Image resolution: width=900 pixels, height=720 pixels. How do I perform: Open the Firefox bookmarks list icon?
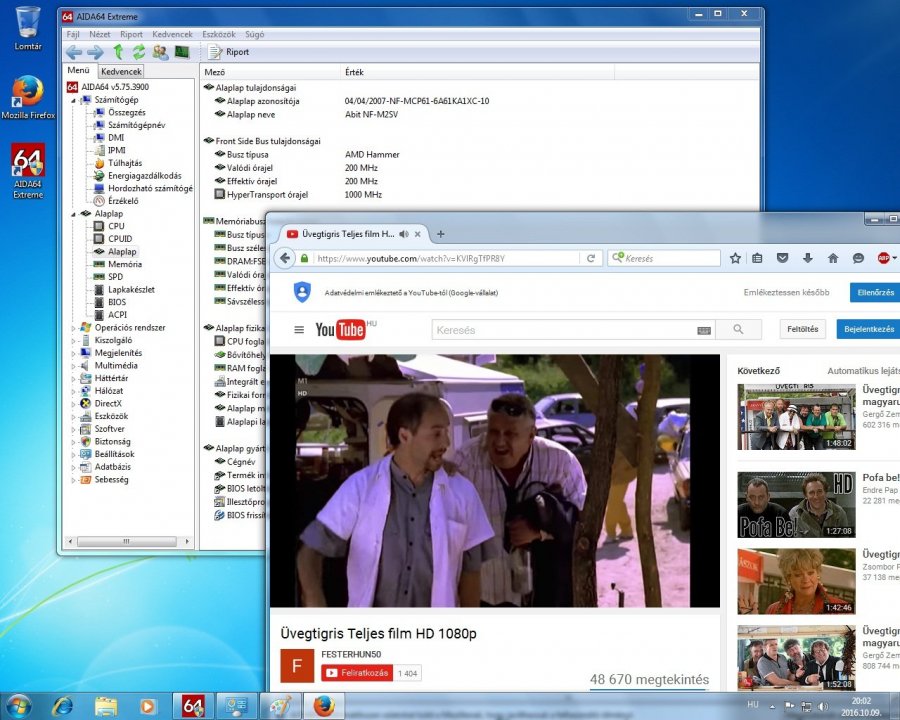[757, 258]
